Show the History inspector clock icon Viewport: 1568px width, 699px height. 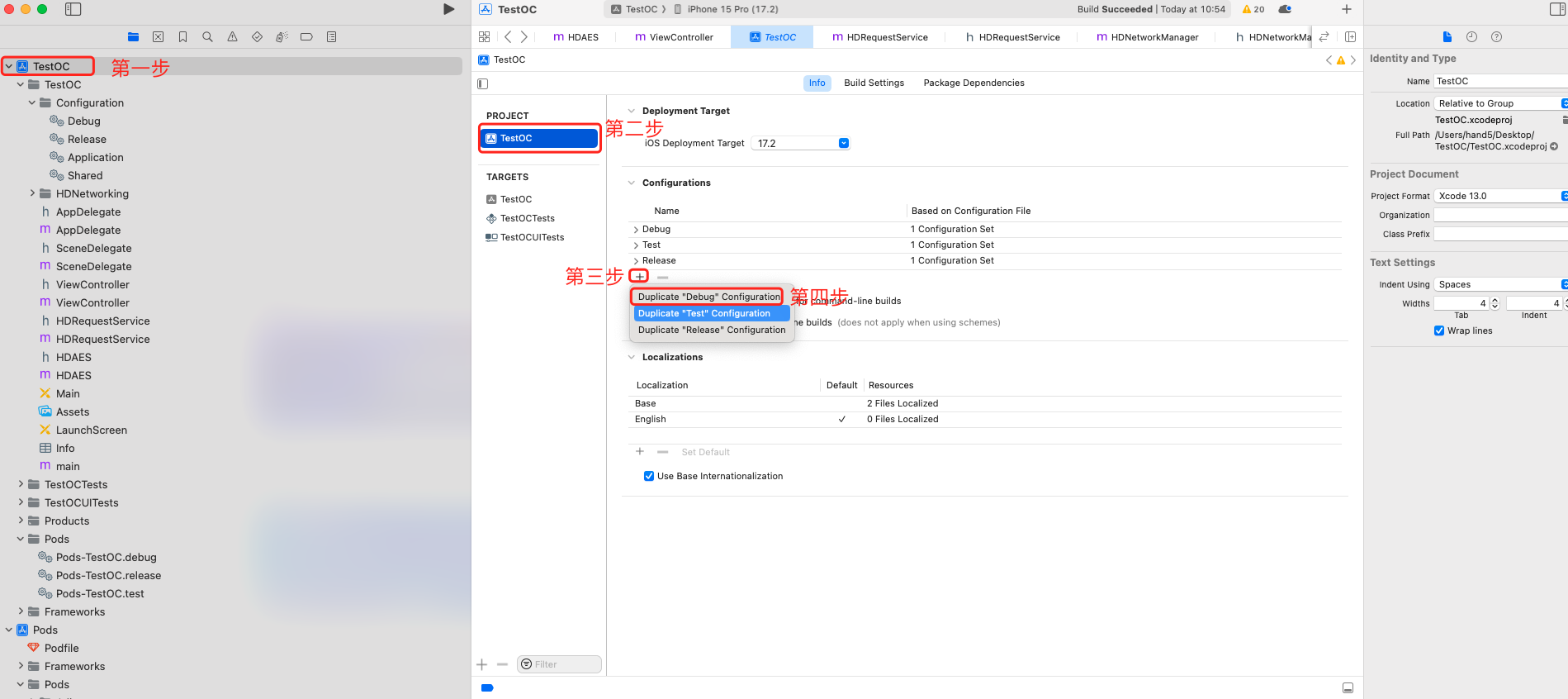click(1471, 37)
